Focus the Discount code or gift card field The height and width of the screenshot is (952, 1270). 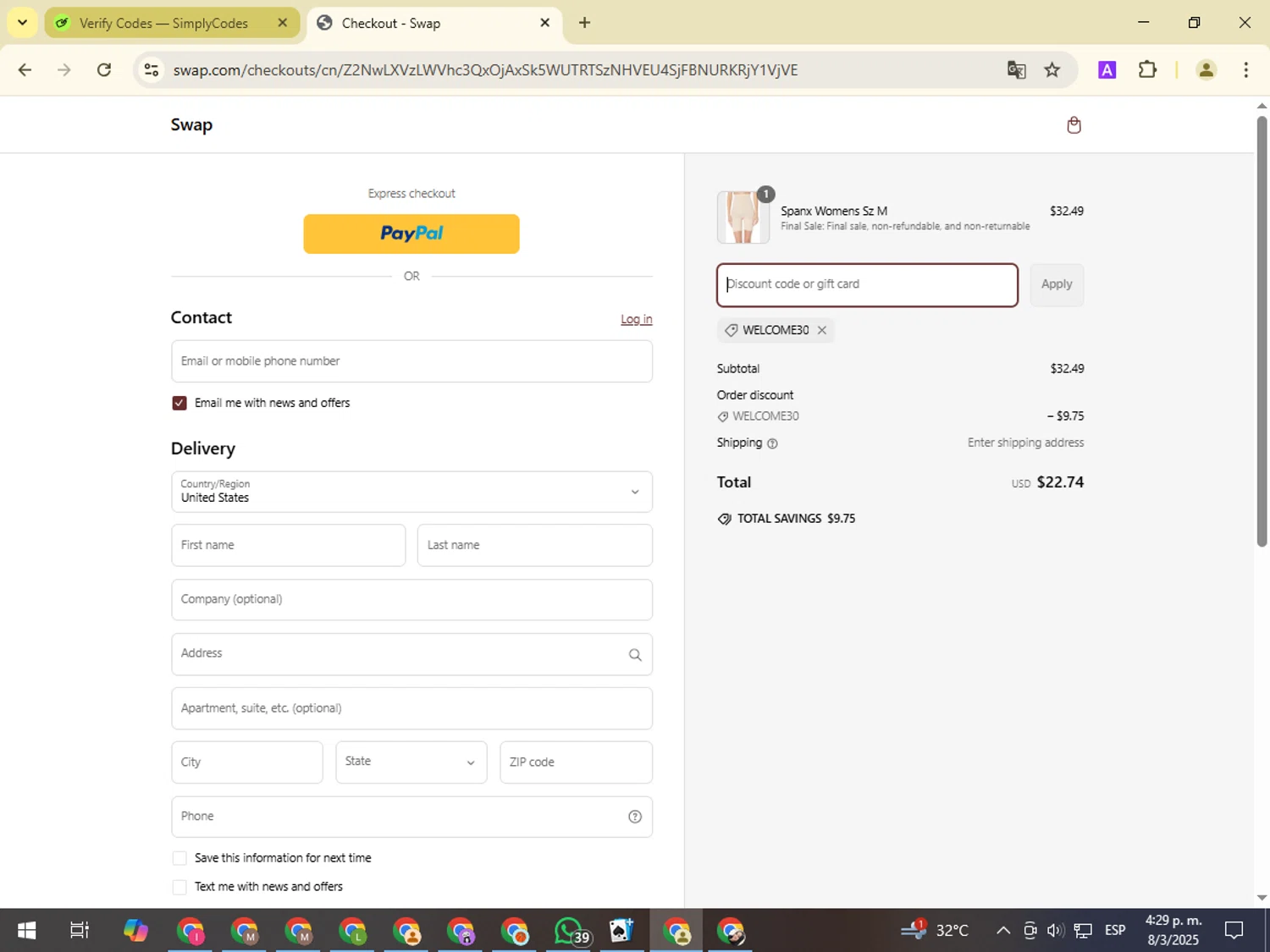[867, 284]
